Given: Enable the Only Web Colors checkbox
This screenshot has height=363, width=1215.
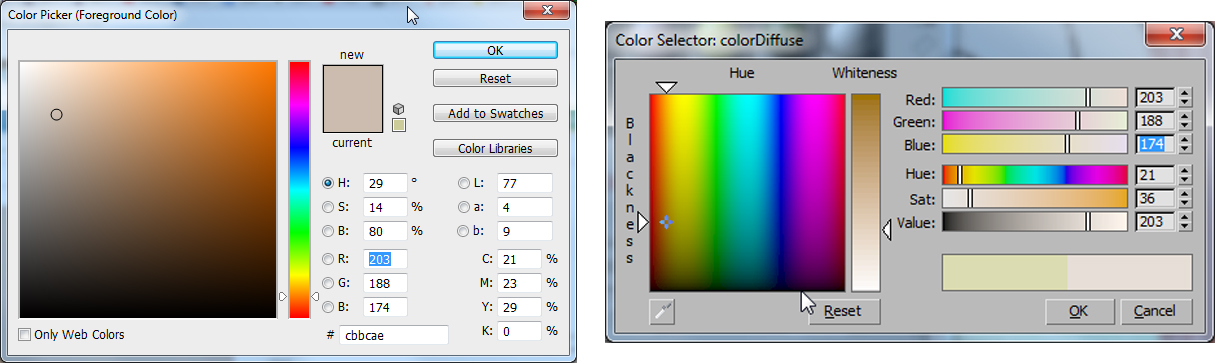Looking at the screenshot, I should (24, 334).
